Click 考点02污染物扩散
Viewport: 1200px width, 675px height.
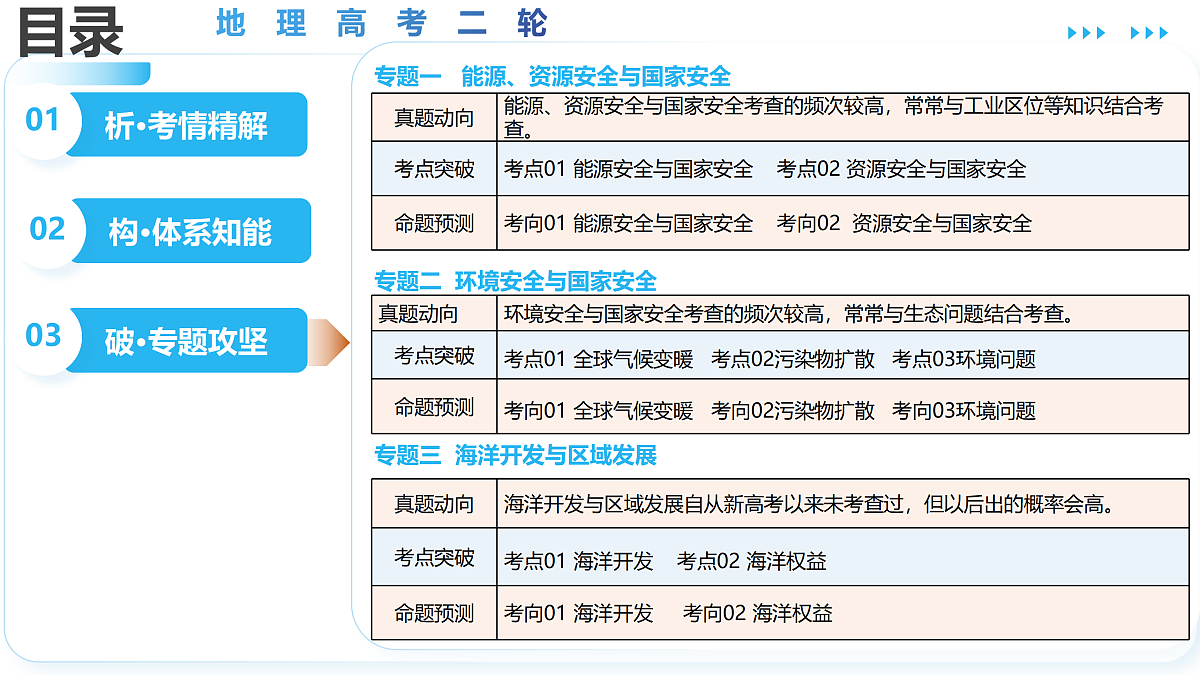(793, 359)
